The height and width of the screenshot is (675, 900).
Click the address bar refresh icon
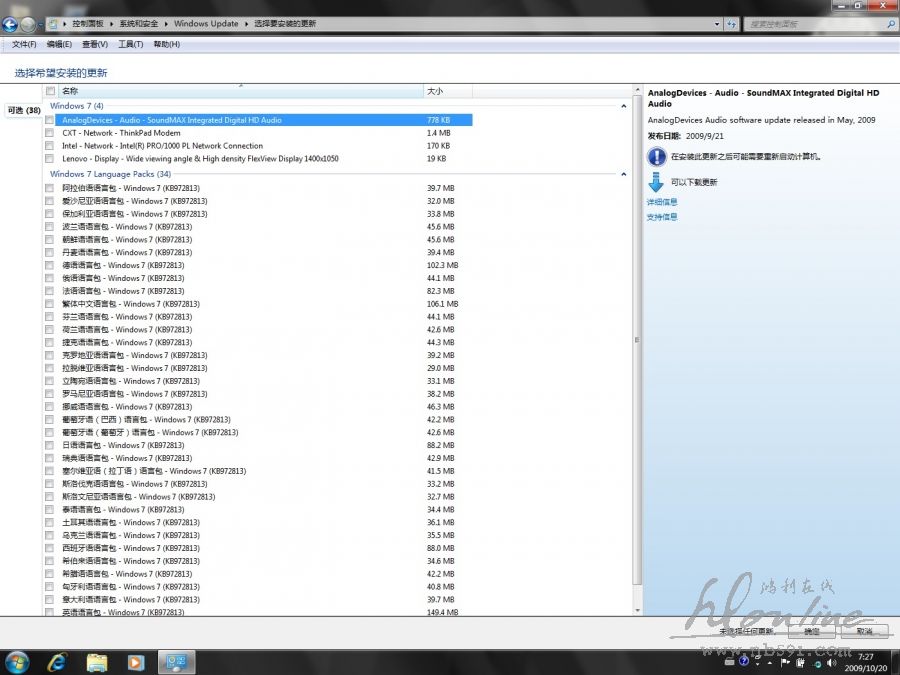732,23
